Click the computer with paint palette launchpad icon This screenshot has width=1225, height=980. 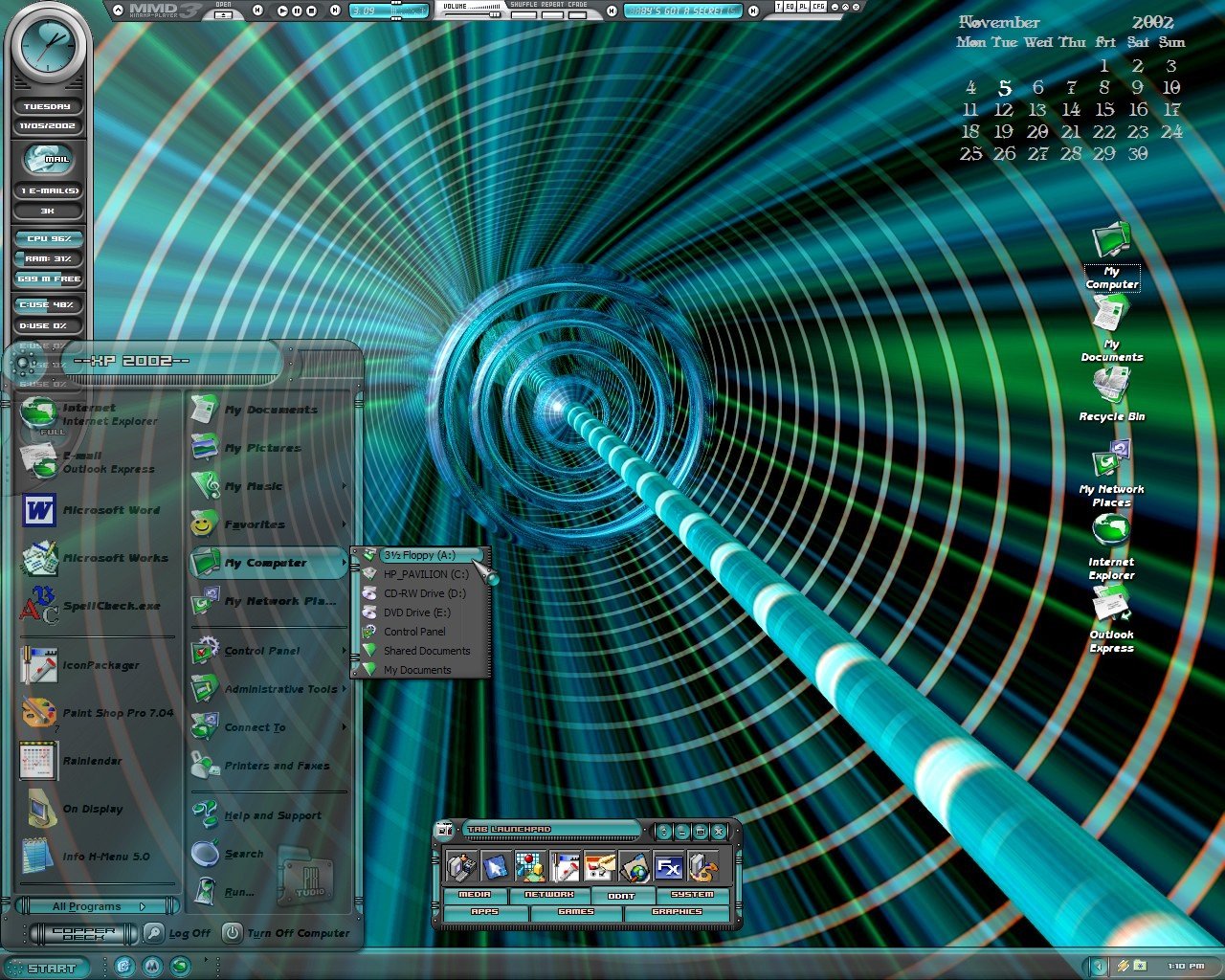pyautogui.click(x=702, y=867)
